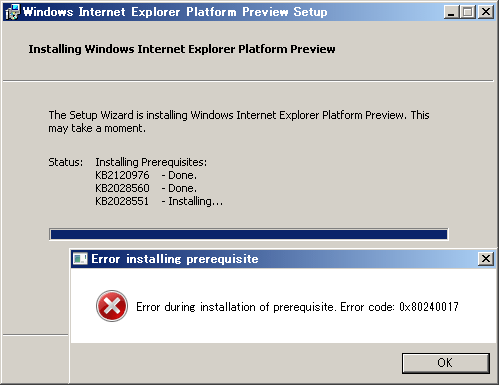
Task: Confirm the error with the OK button
Action: 446,363
